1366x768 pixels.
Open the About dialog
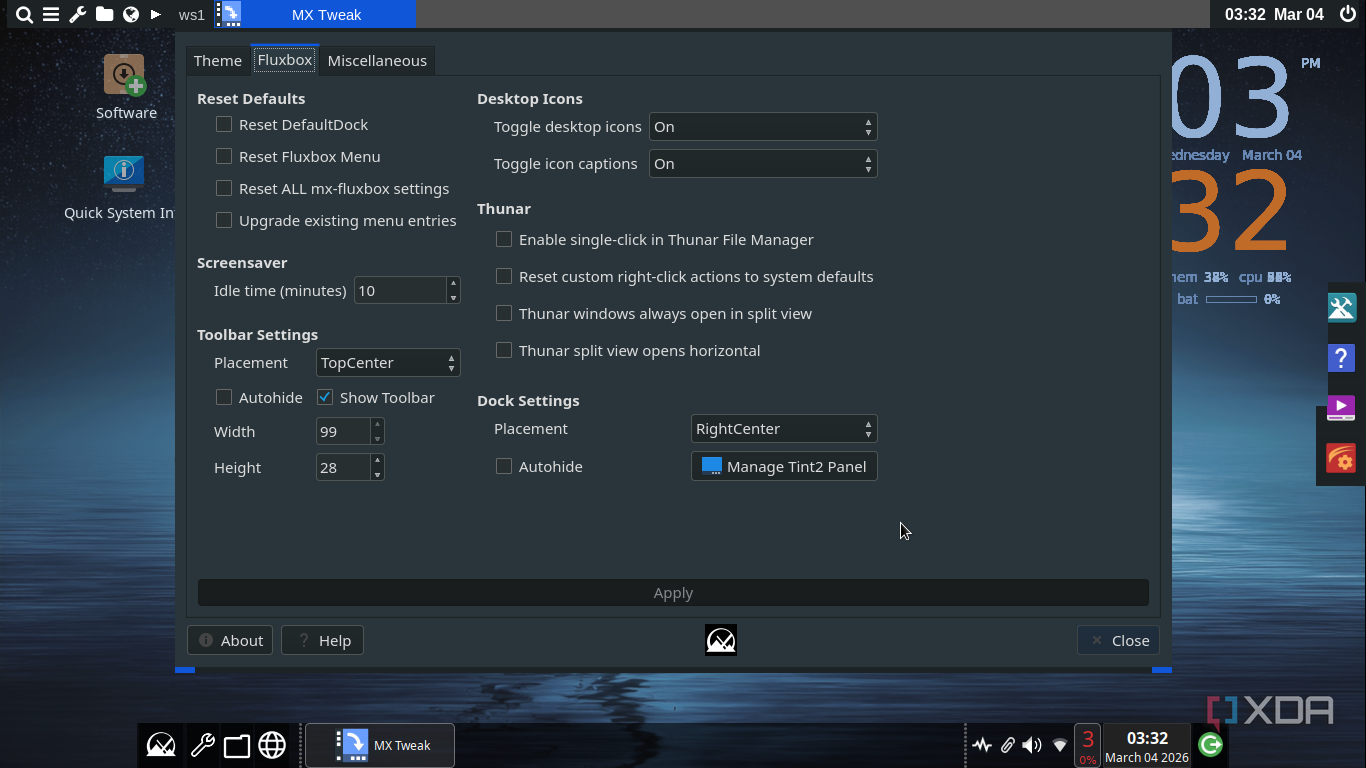tap(230, 640)
